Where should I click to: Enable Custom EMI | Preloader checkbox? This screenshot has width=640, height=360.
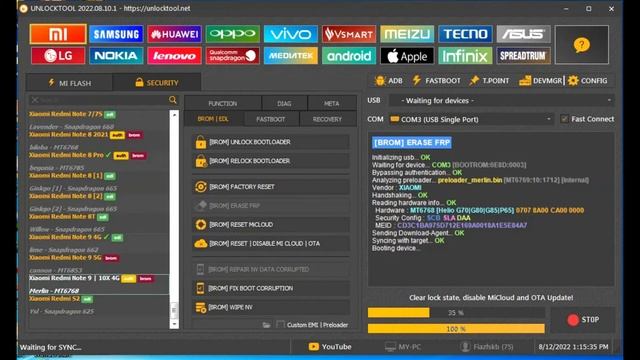tap(280, 325)
